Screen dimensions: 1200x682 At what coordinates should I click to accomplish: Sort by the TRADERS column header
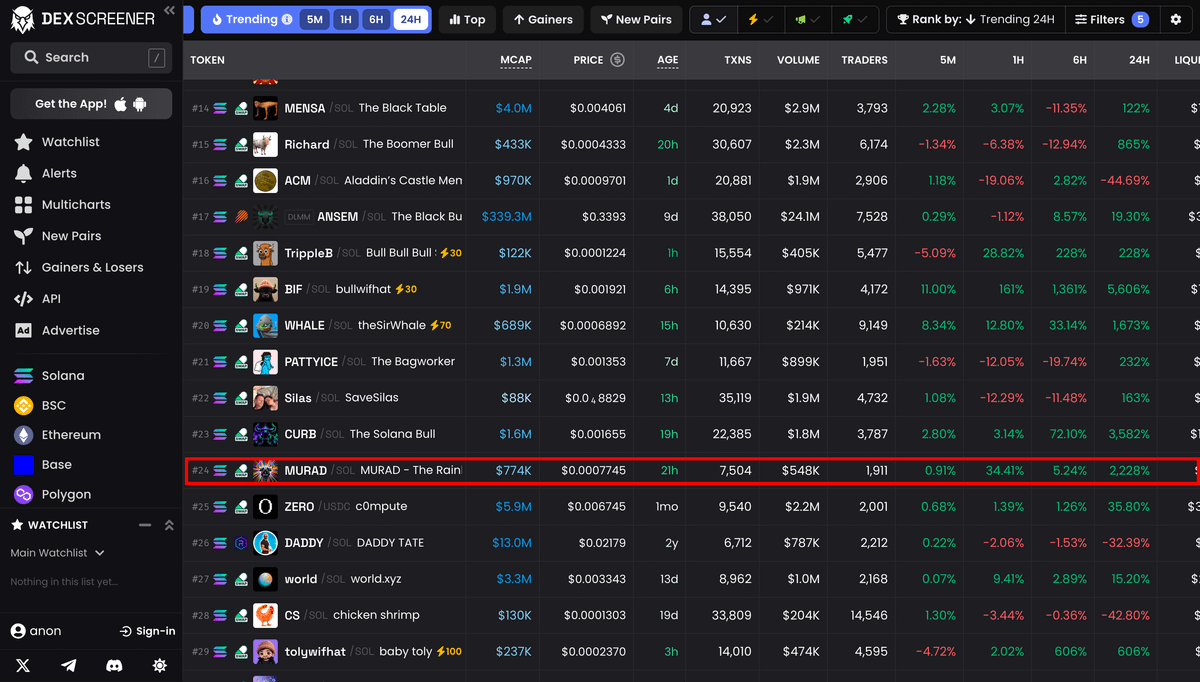864,60
